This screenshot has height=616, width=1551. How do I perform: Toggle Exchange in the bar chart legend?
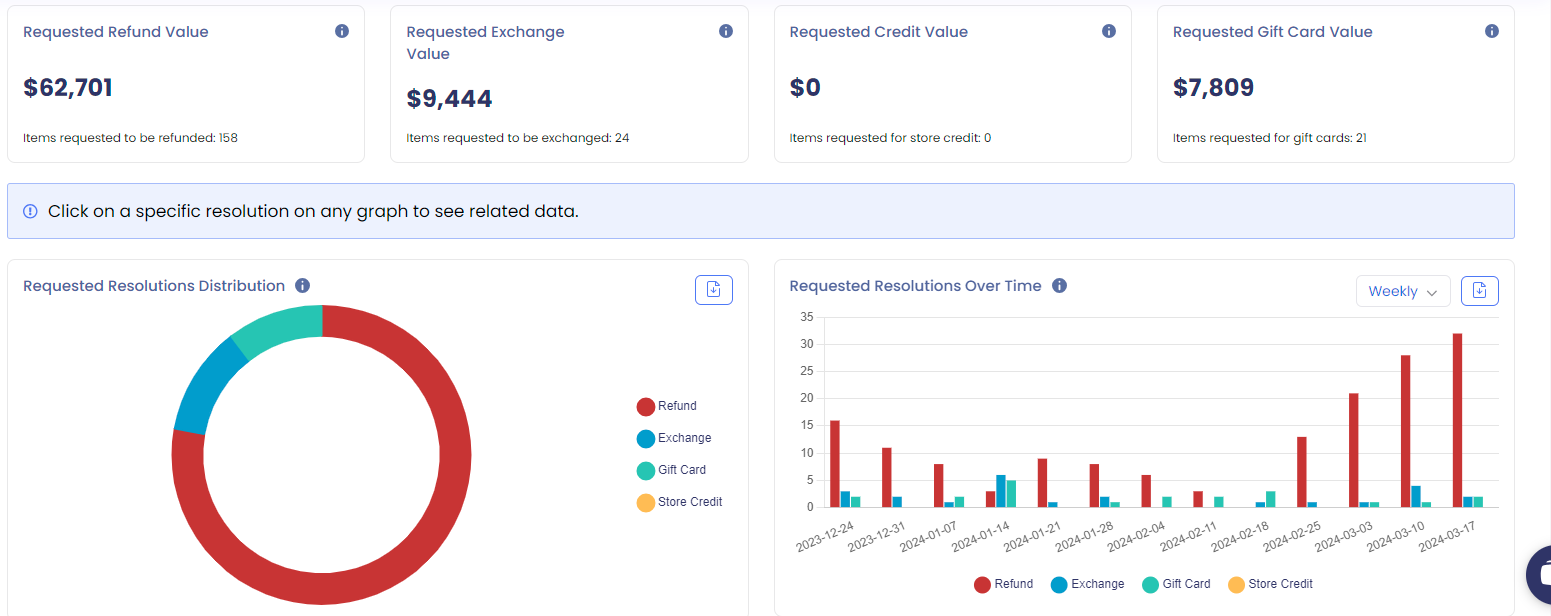tap(1087, 584)
